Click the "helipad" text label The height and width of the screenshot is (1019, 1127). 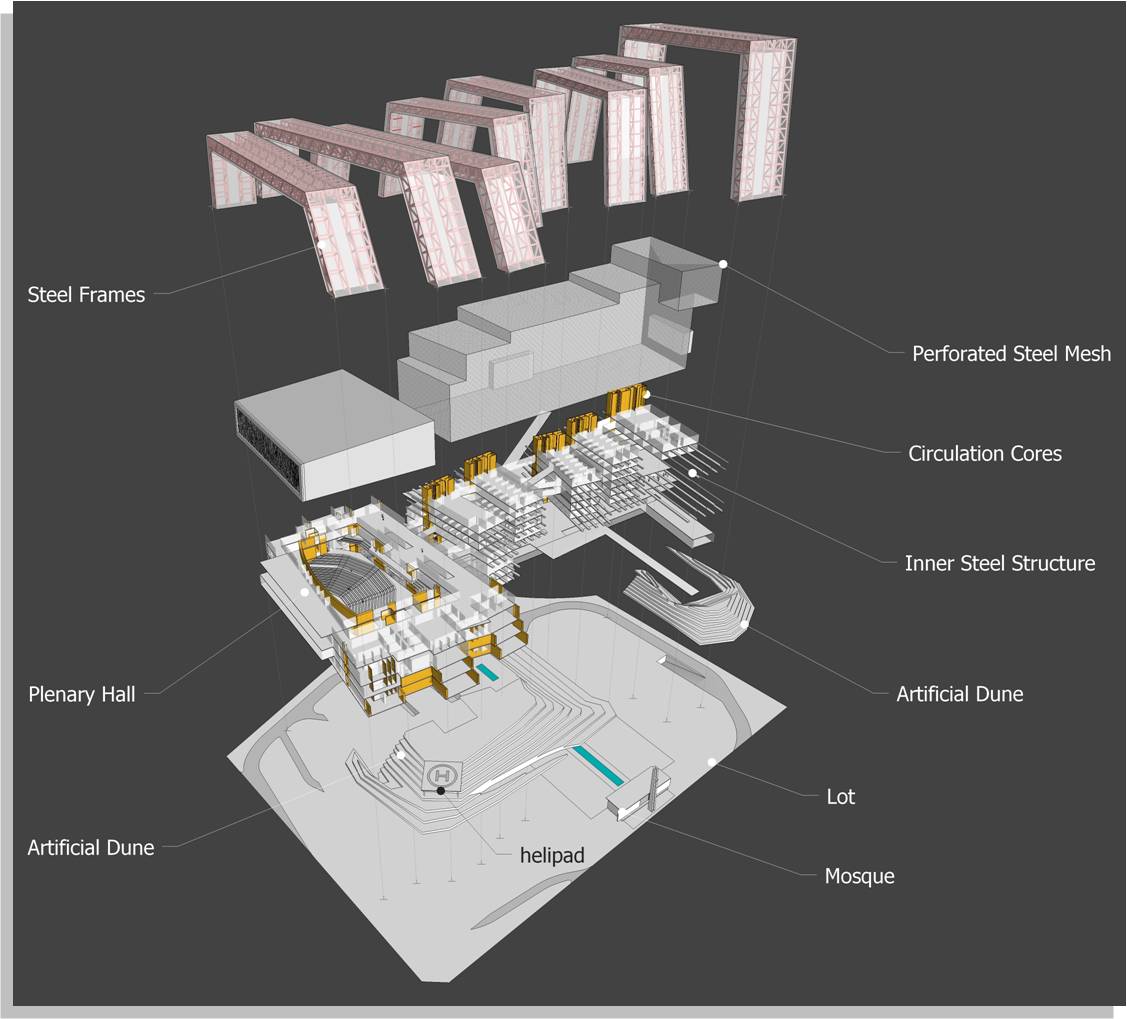(x=552, y=854)
